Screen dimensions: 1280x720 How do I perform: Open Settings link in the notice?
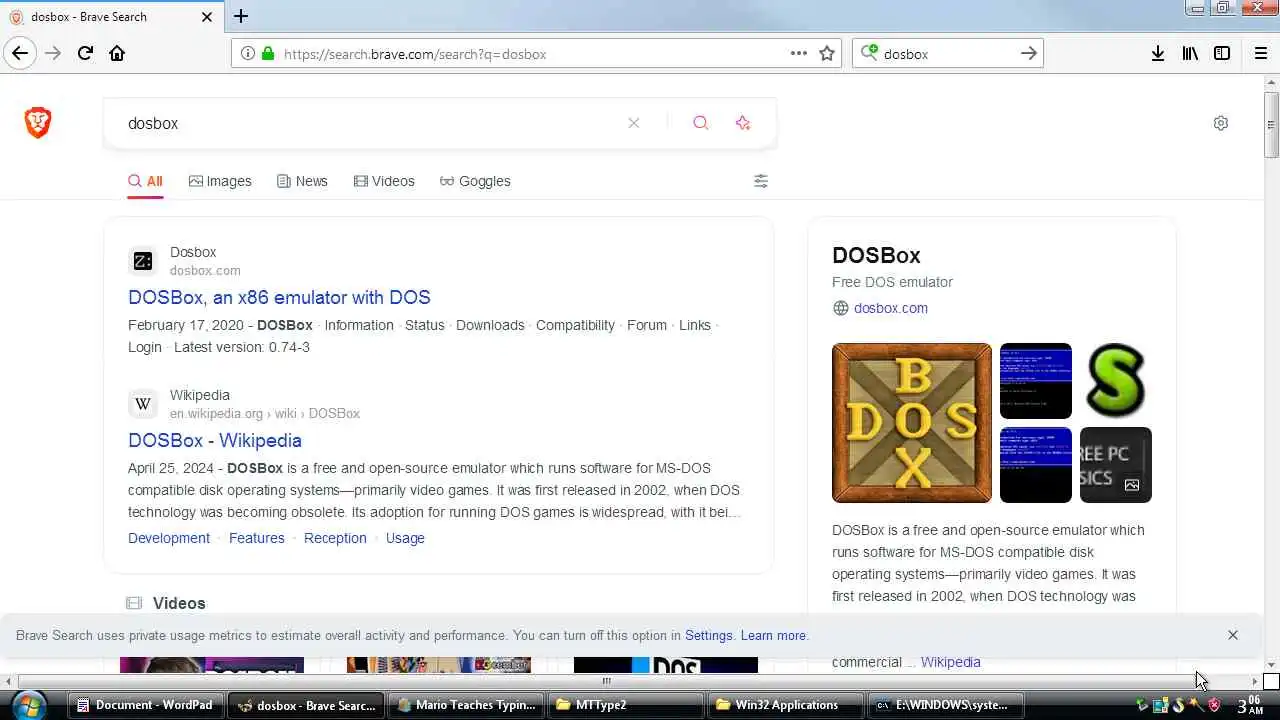click(x=709, y=635)
